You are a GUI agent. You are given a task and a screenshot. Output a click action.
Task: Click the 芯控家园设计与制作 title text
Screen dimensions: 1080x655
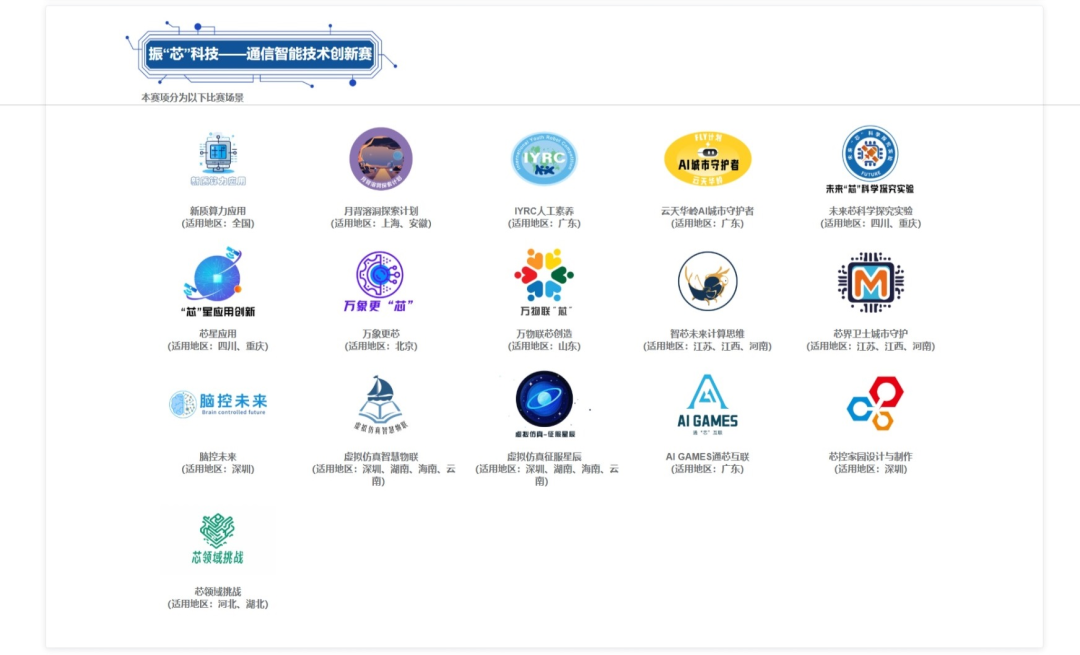point(871,457)
